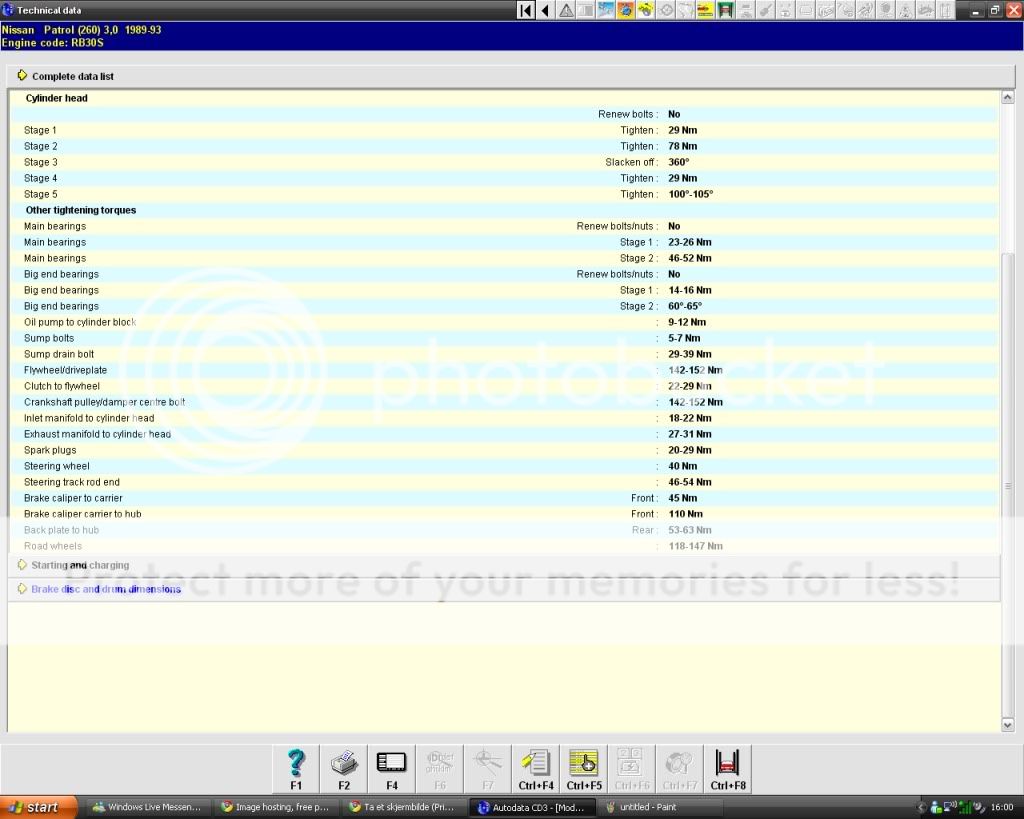Viewport: 1024px width, 819px height.
Task: Switch to Windows Live Messenger taskbar item
Action: tap(146, 807)
